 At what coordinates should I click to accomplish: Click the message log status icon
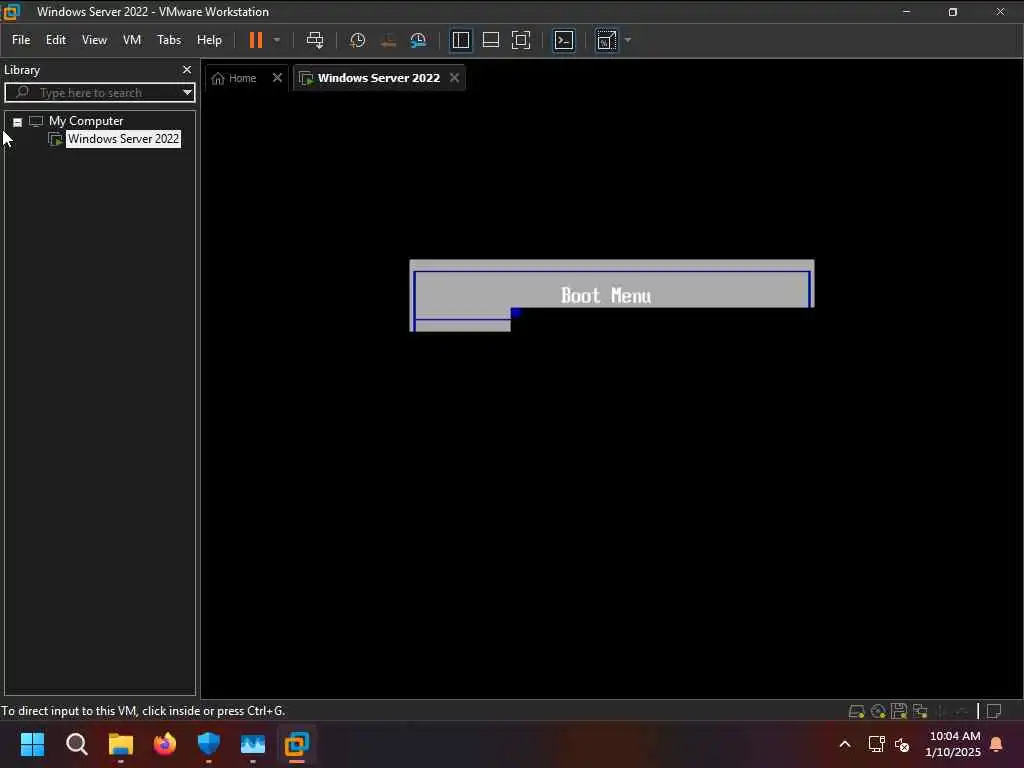(994, 711)
